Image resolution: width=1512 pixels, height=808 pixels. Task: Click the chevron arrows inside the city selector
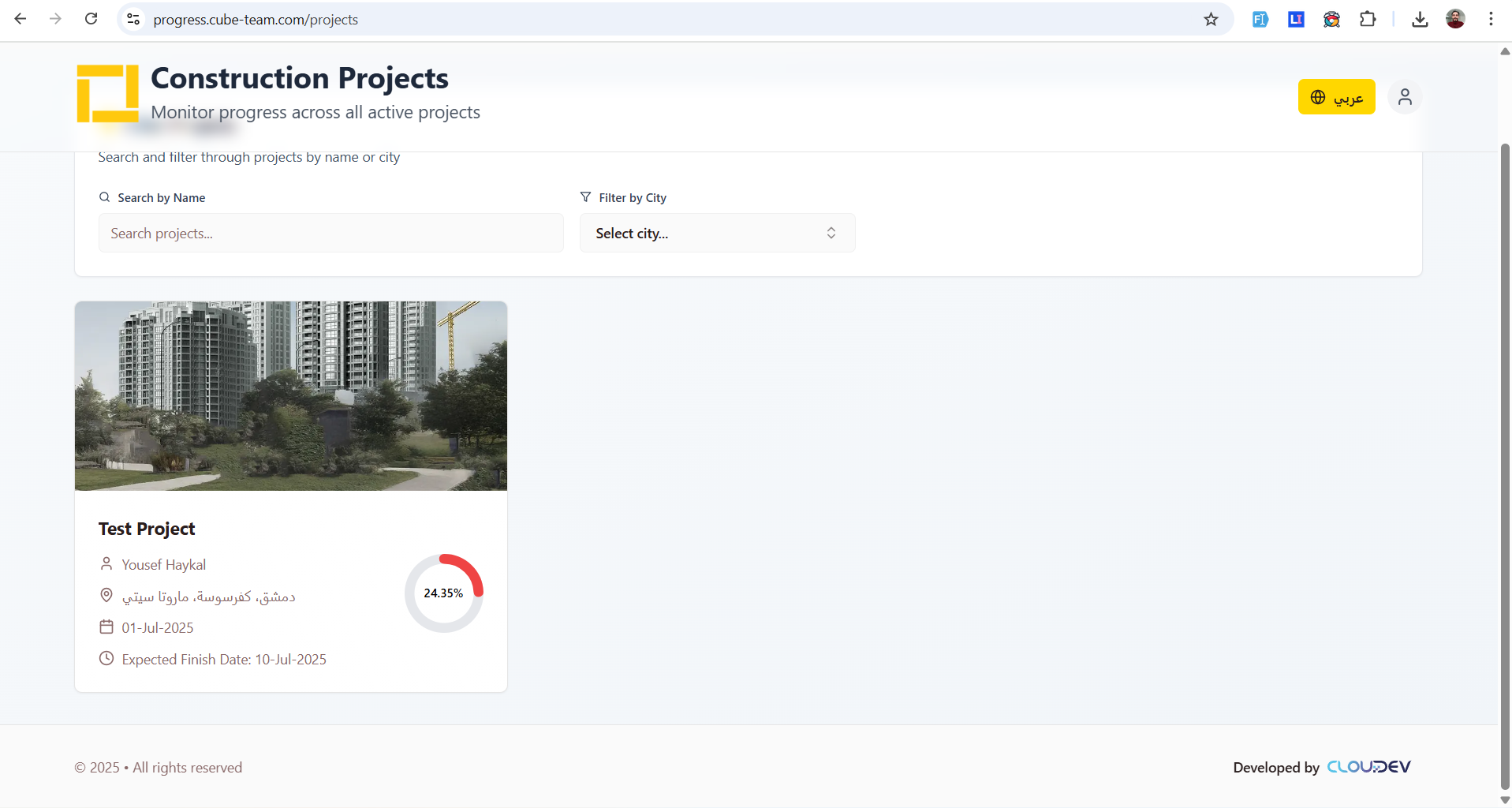(x=831, y=233)
